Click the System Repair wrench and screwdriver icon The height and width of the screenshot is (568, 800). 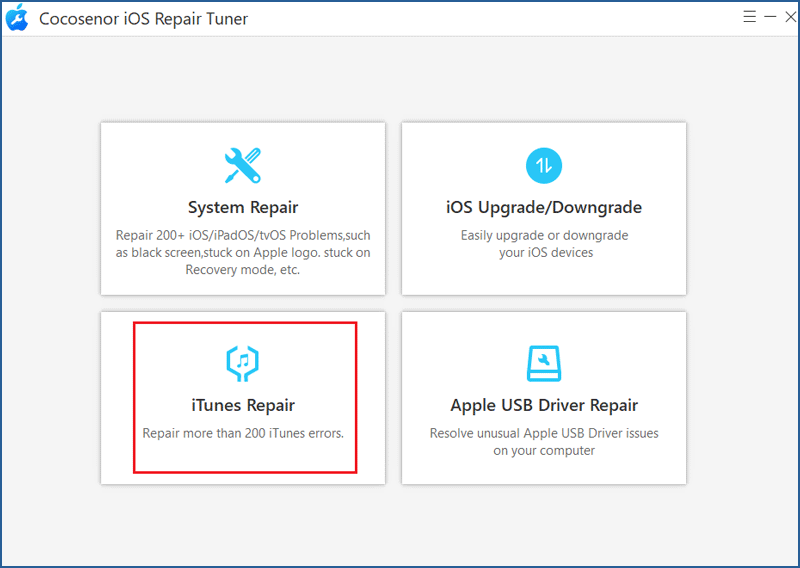[243, 165]
